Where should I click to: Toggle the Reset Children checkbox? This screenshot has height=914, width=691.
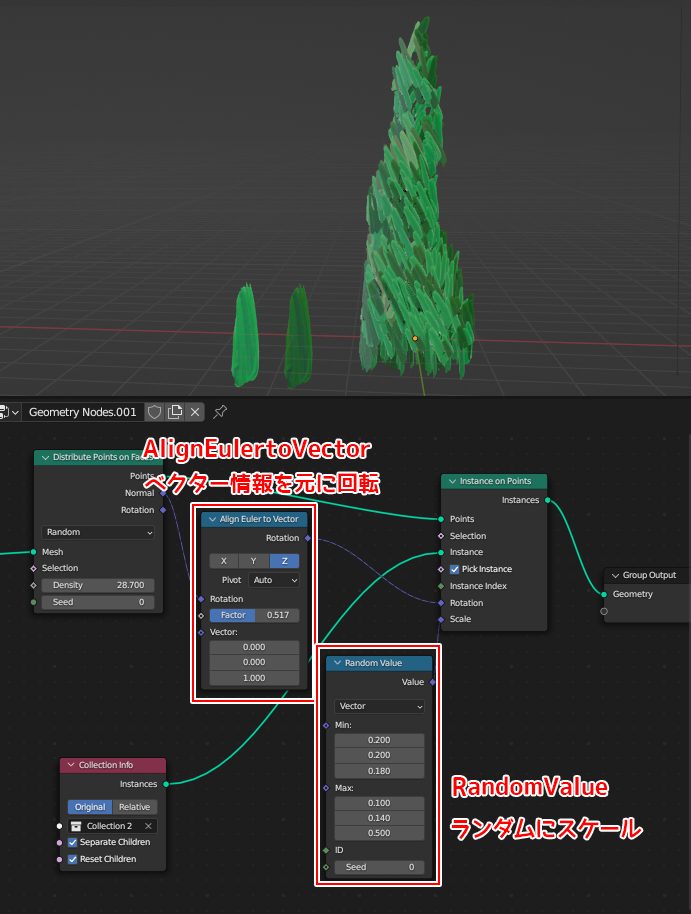tap(72, 859)
